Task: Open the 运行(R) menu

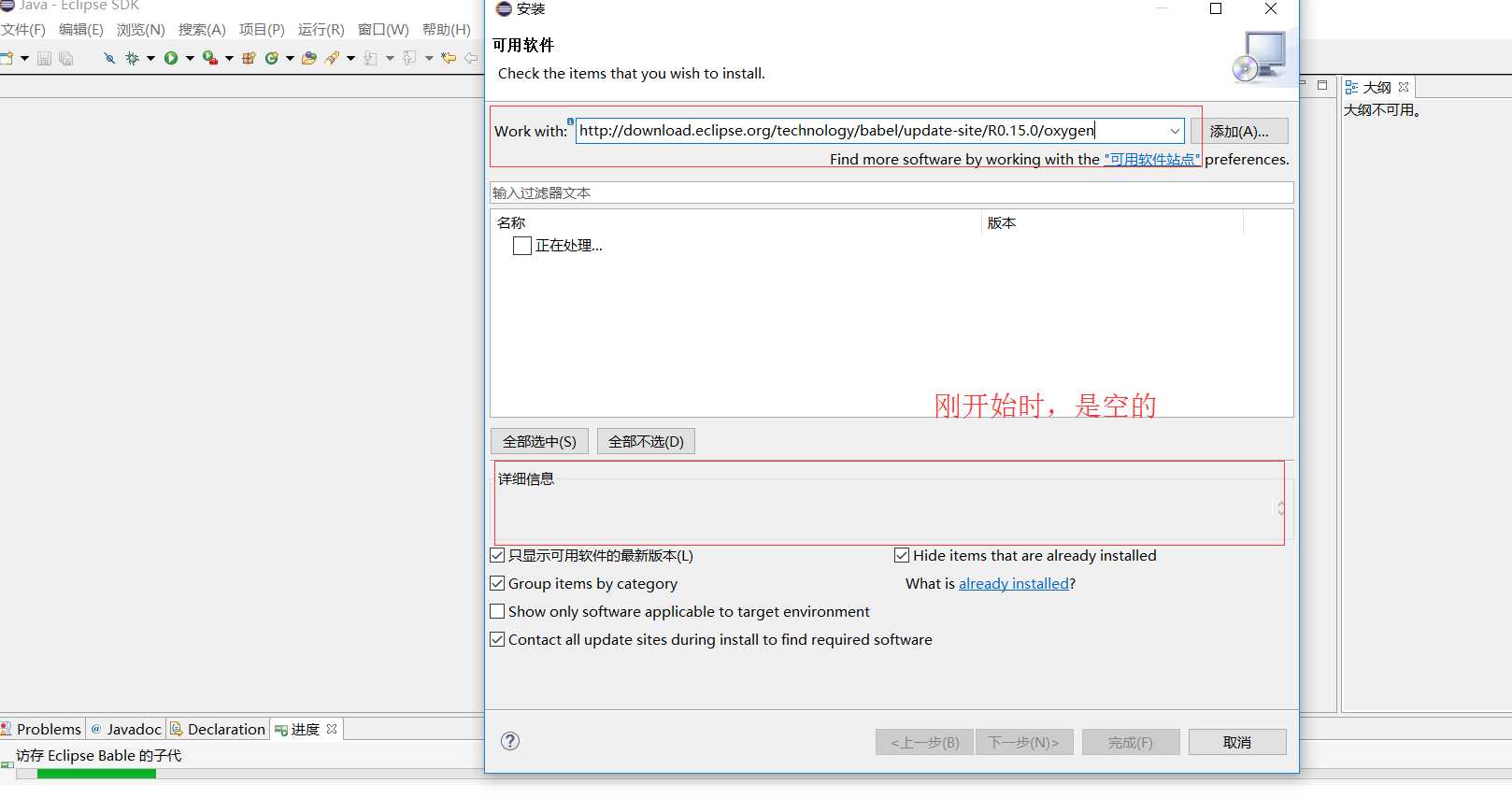Action: pos(321,30)
